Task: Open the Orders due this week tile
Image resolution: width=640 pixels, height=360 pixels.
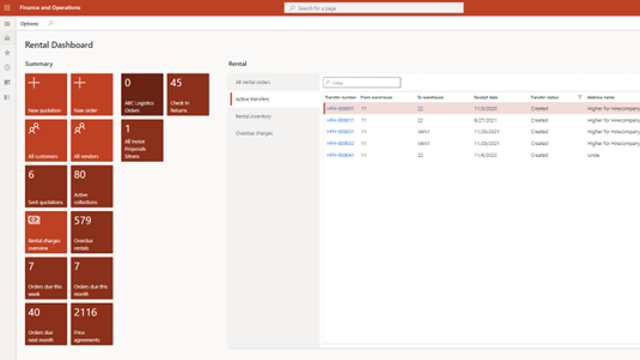Action: [46, 278]
